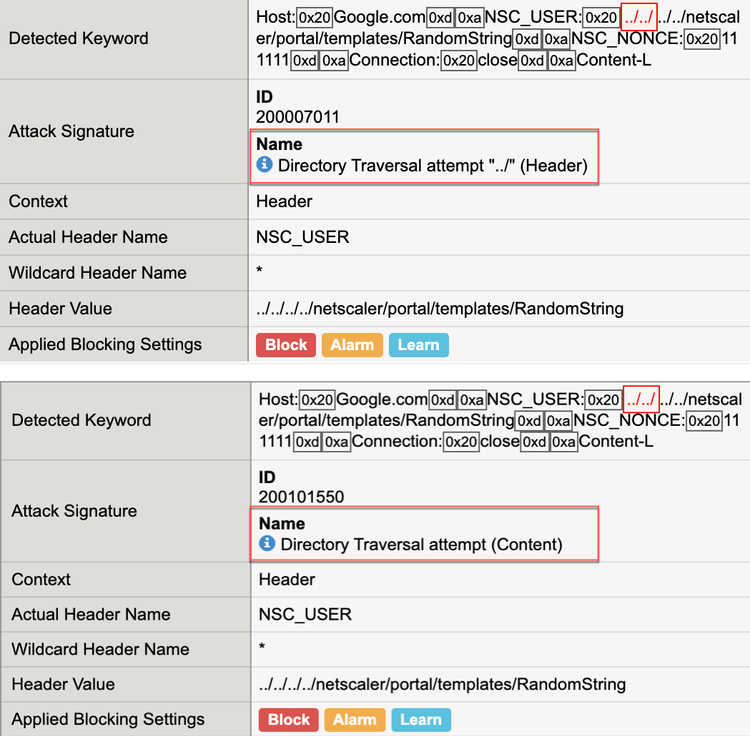Click the Context value Header in lower panel
Screen dimensions: 750x736
tap(287, 579)
